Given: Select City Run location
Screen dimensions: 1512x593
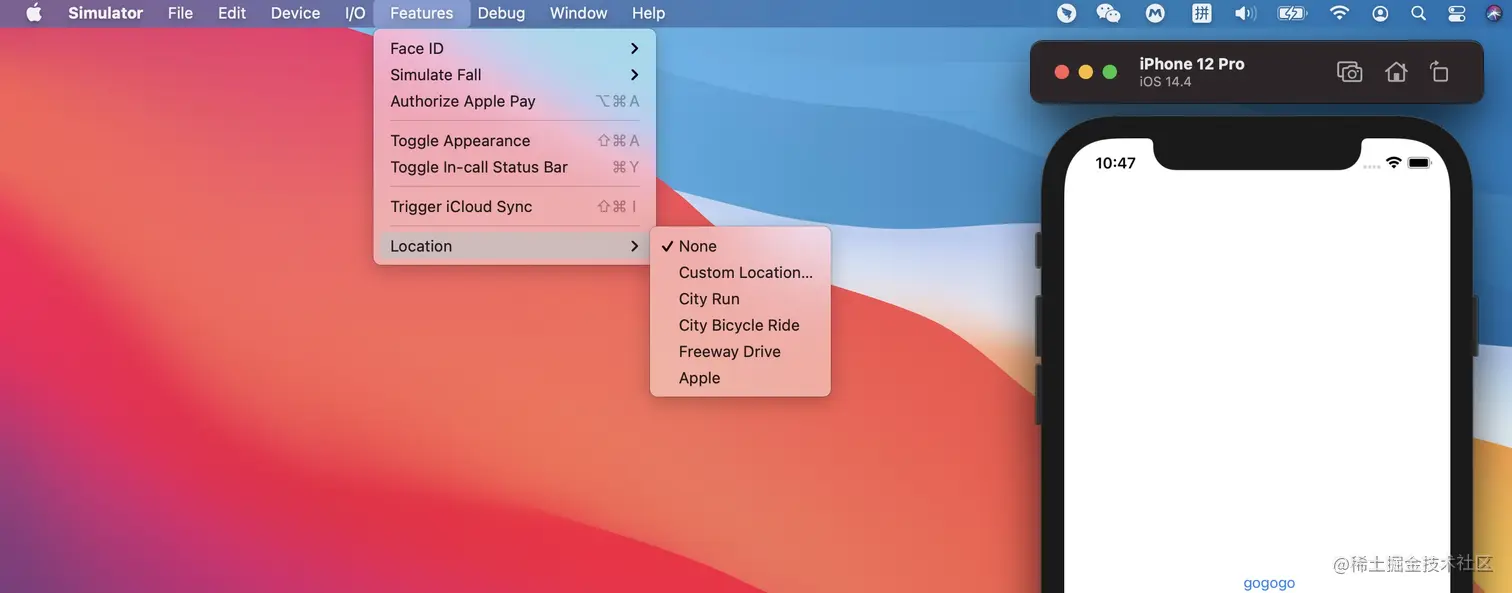Looking at the screenshot, I should point(740,299).
